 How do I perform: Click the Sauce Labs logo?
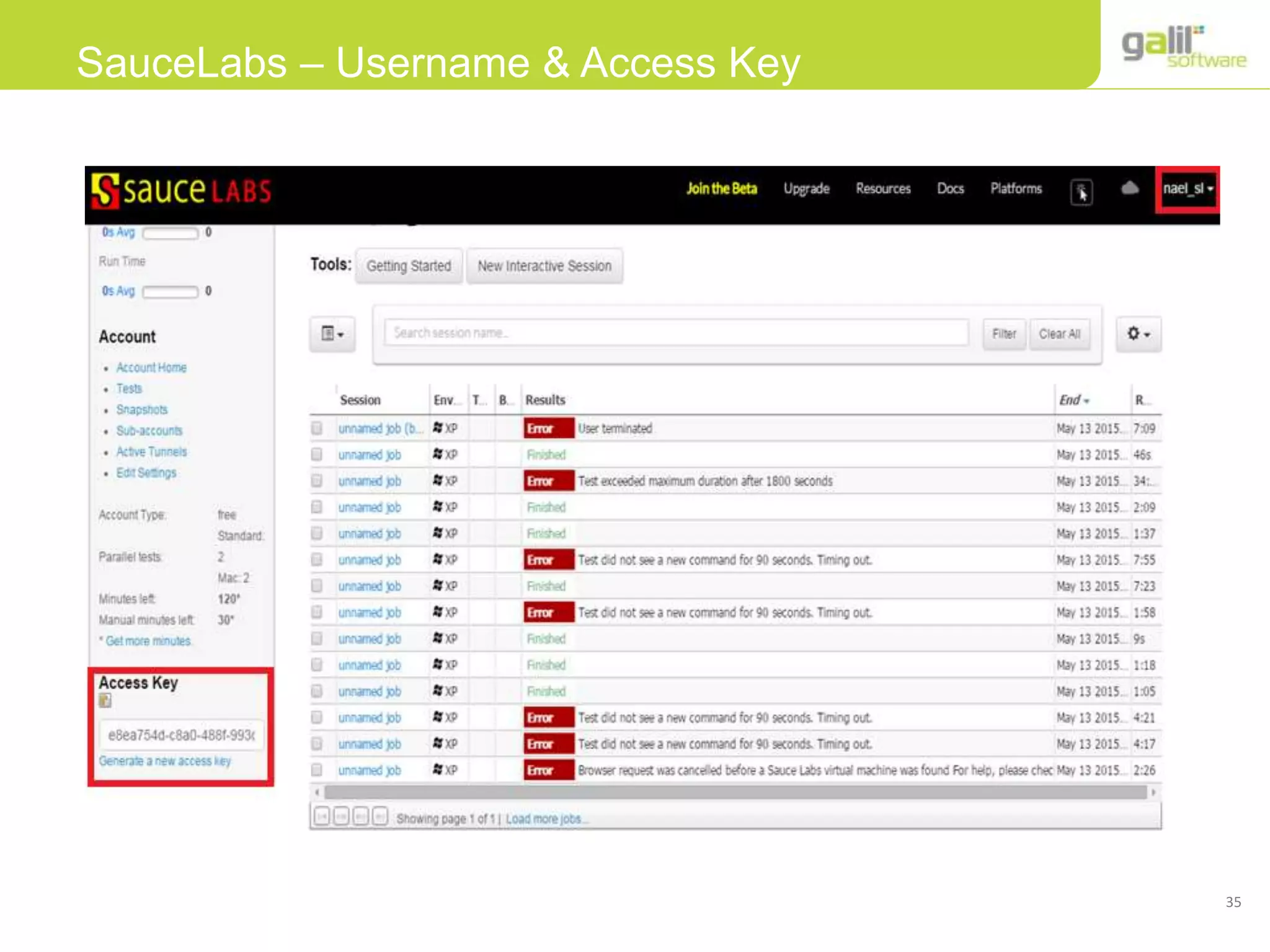(181, 190)
